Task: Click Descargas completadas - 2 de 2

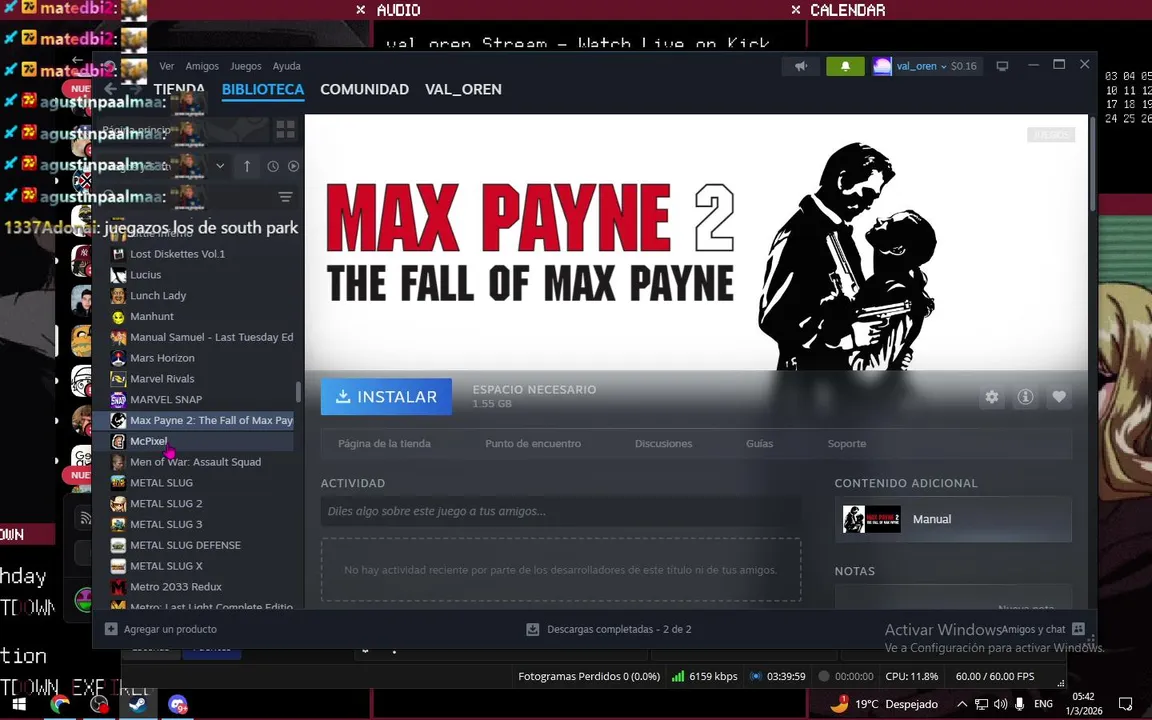Action: 619,629
